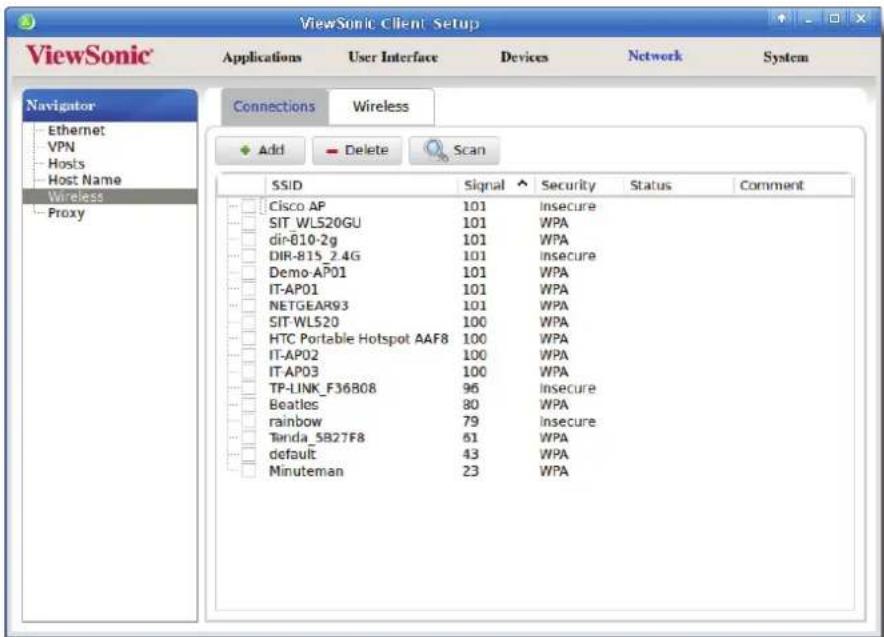Open the System menu
This screenshot has height=637, width=884.
point(786,57)
